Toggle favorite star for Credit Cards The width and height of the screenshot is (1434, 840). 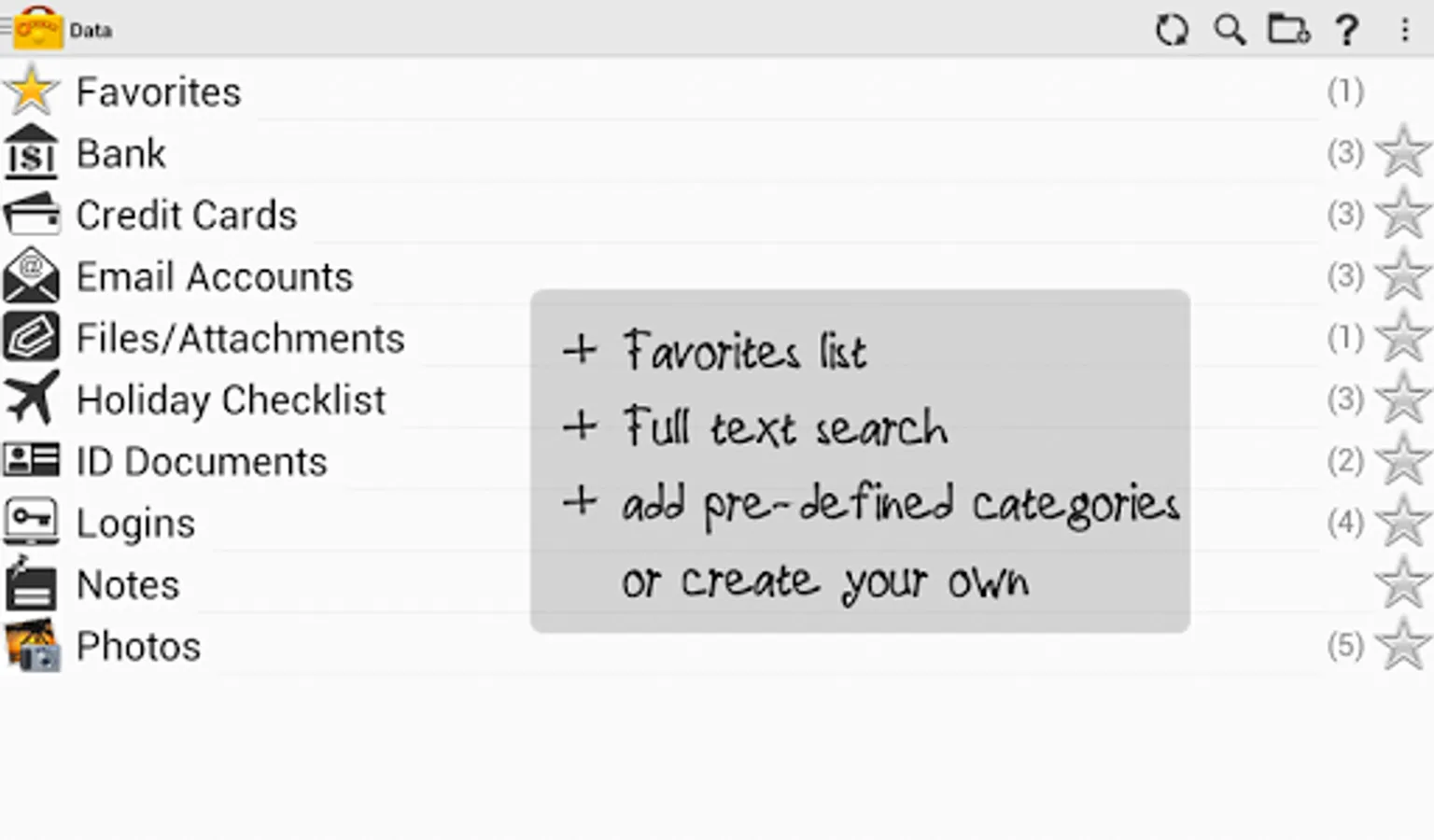coord(1402,214)
